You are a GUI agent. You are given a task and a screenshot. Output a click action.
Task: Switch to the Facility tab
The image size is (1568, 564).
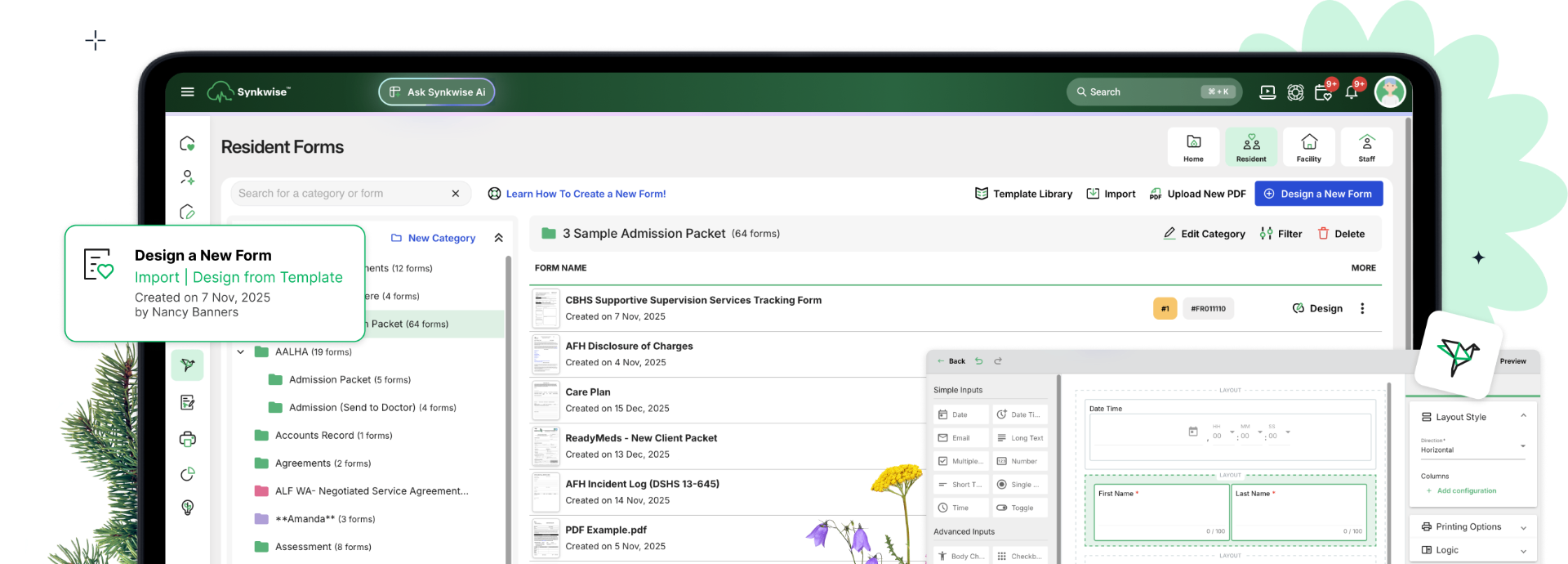[1309, 147]
